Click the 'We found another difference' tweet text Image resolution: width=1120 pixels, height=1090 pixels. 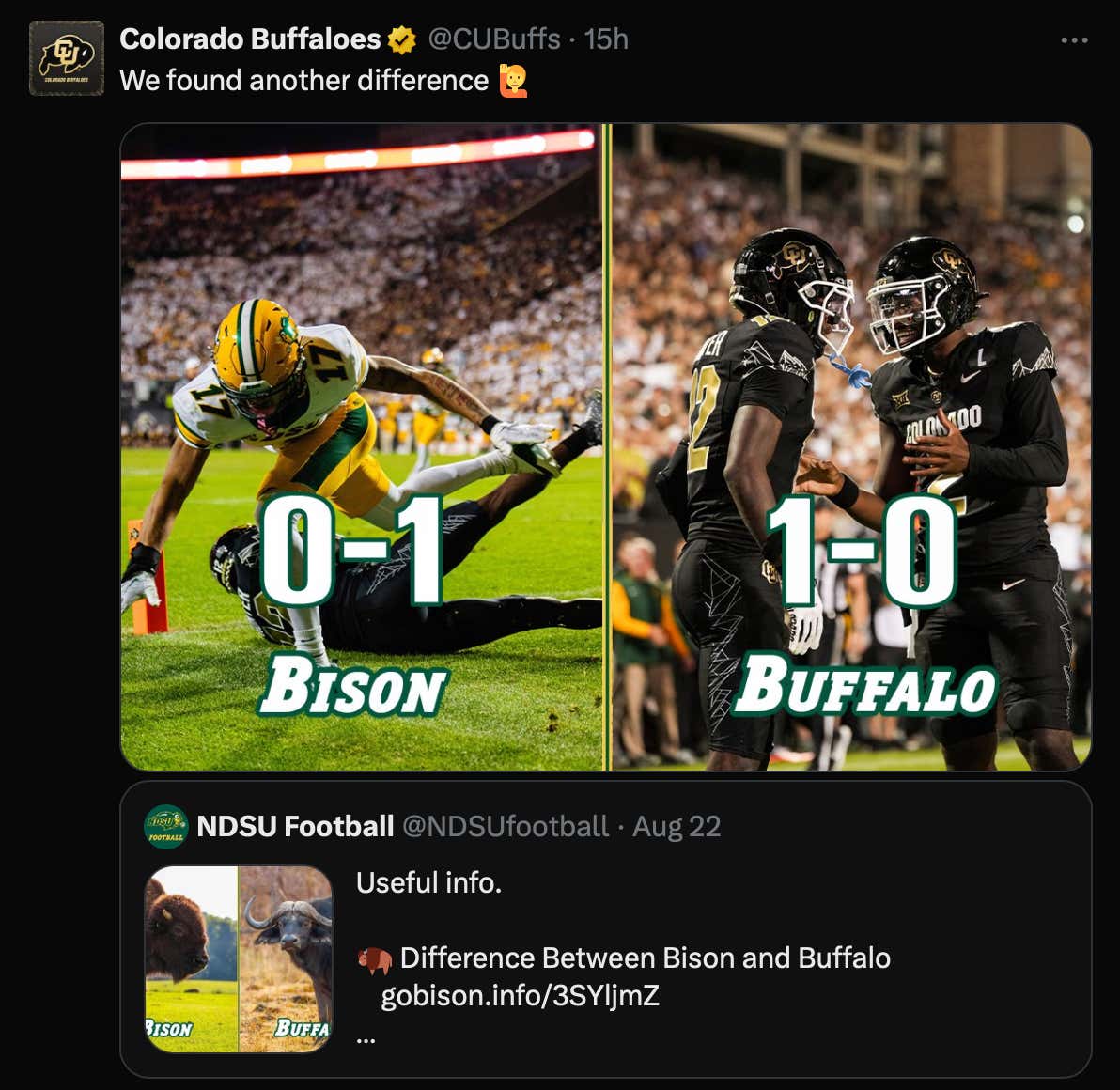pos(301,81)
